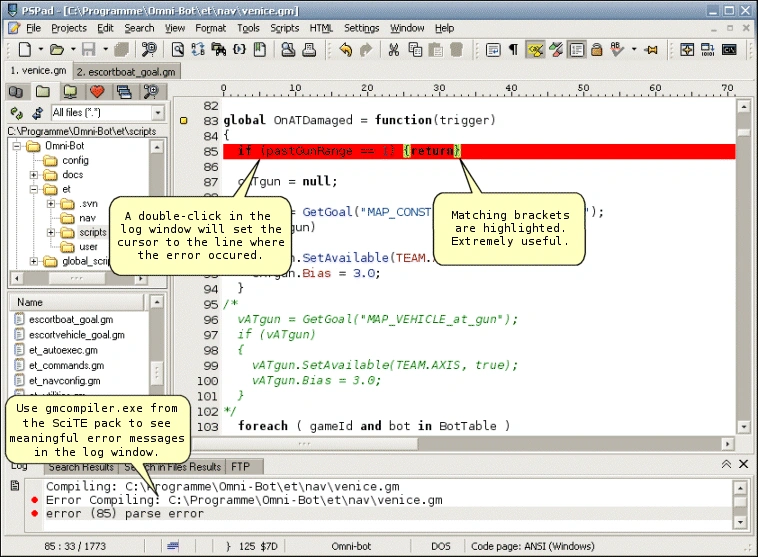Expand the docs folder in tree

(34, 175)
